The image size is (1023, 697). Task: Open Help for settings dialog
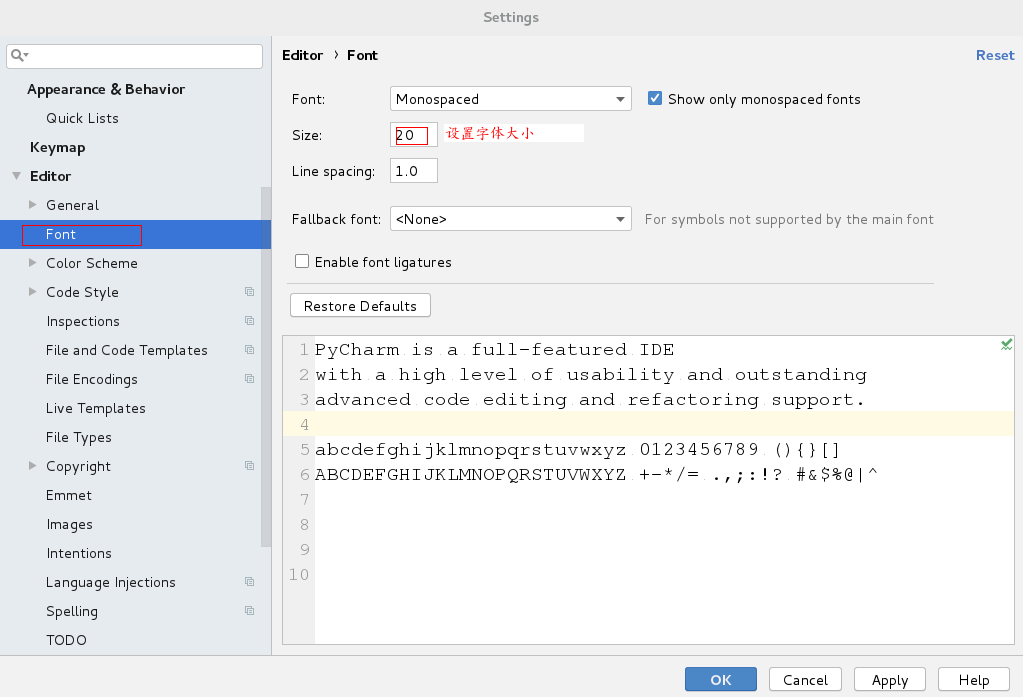click(973, 679)
